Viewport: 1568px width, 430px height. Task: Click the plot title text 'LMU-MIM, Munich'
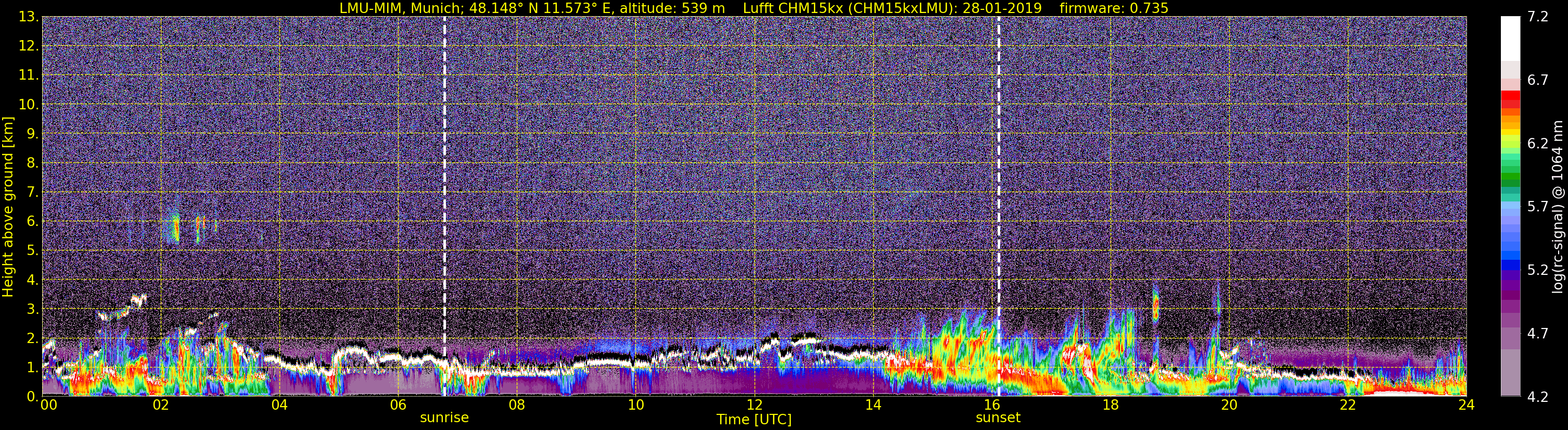399,8
